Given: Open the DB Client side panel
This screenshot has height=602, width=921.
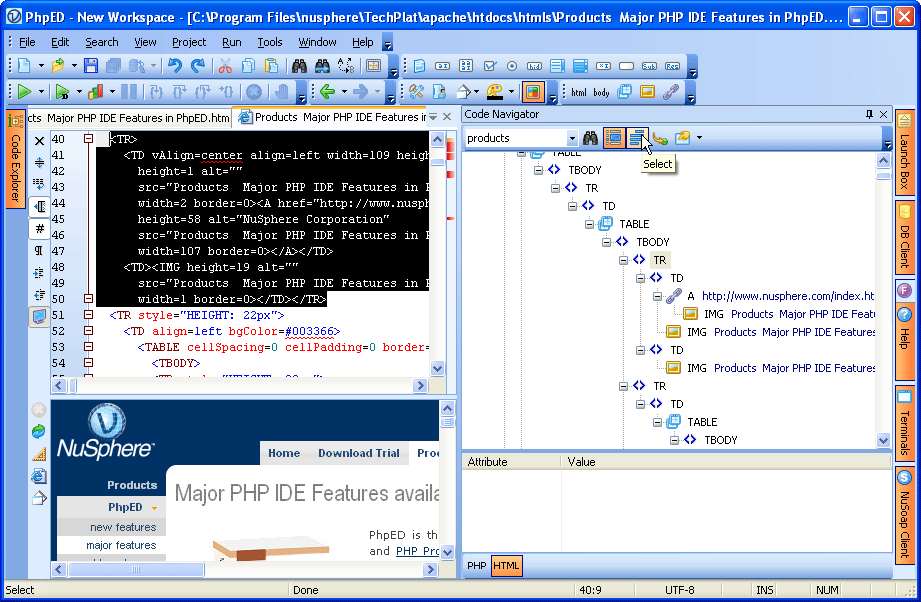Looking at the screenshot, I should 905,237.
